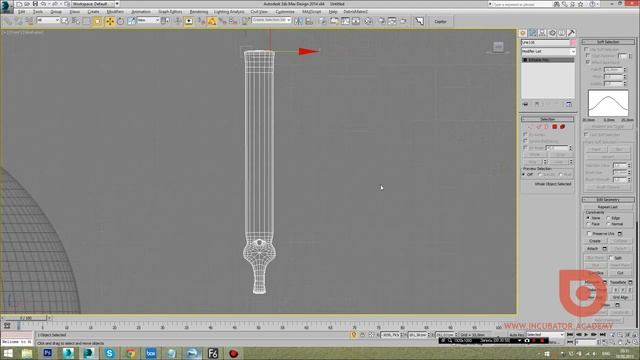
Task: Open the Rendered Frame Window
Action: 392,21
